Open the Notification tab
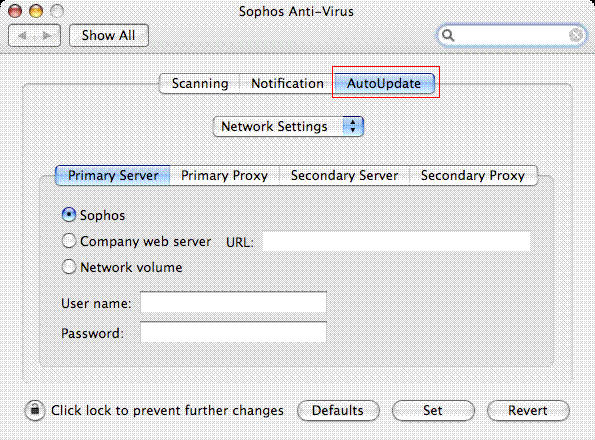Viewport: 595px width, 440px height. [x=287, y=83]
